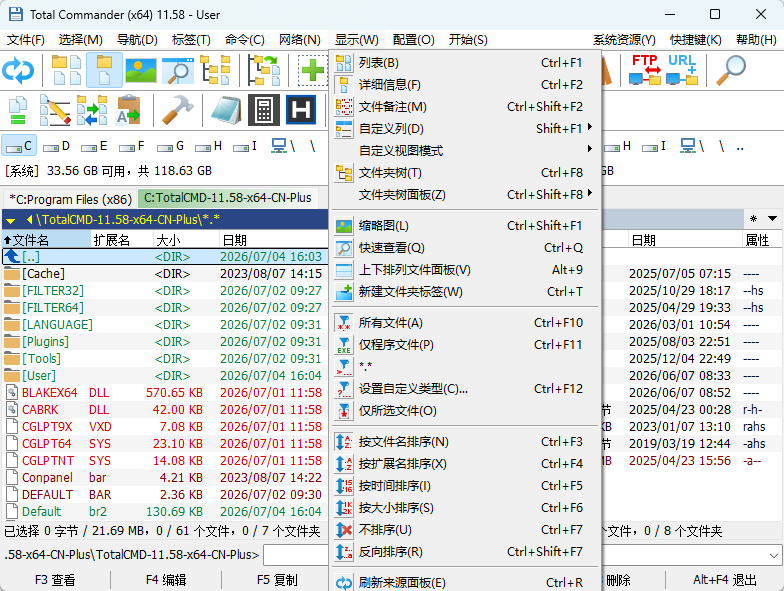This screenshot has width=784, height=591.
Task: Click right panel asterisk favorites button
Action: 754,218
